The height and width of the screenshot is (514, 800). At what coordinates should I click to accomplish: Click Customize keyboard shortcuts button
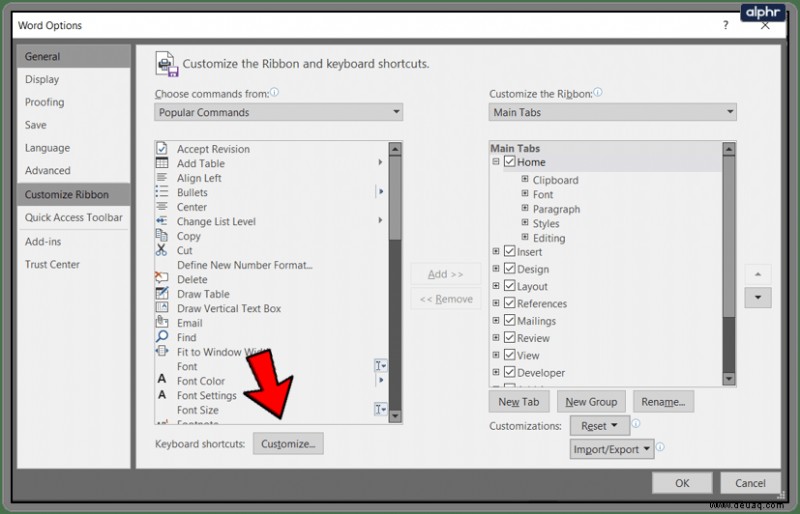click(288, 444)
